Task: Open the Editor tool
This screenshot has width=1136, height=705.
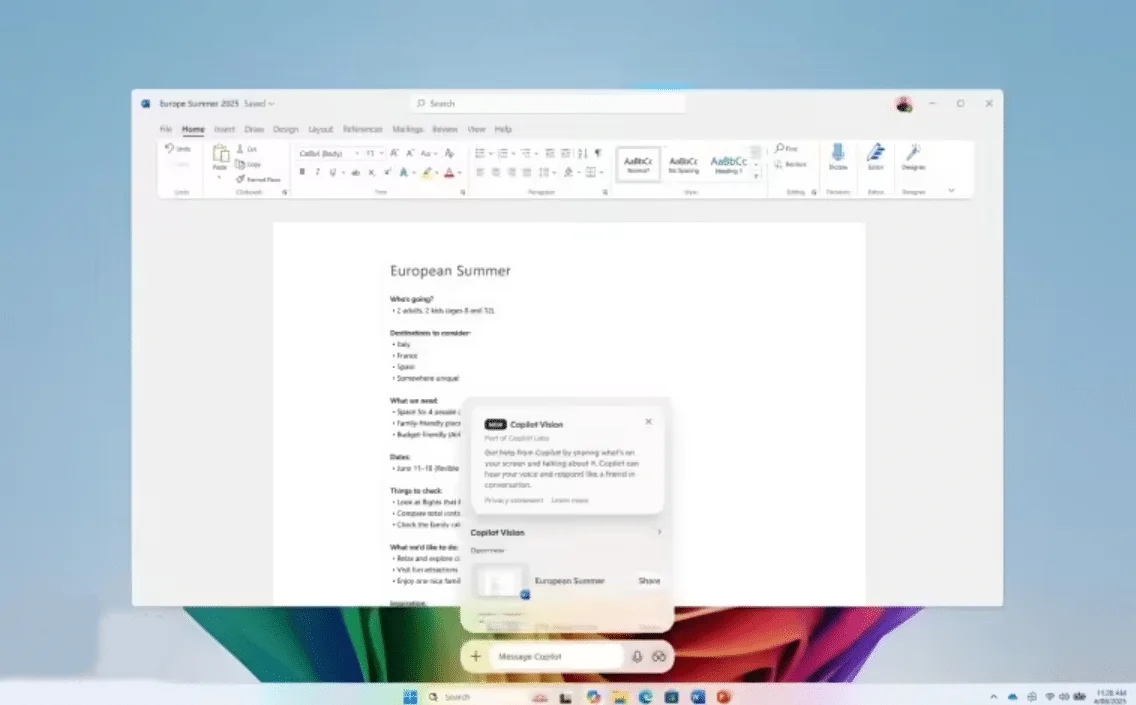Action: coord(875,156)
